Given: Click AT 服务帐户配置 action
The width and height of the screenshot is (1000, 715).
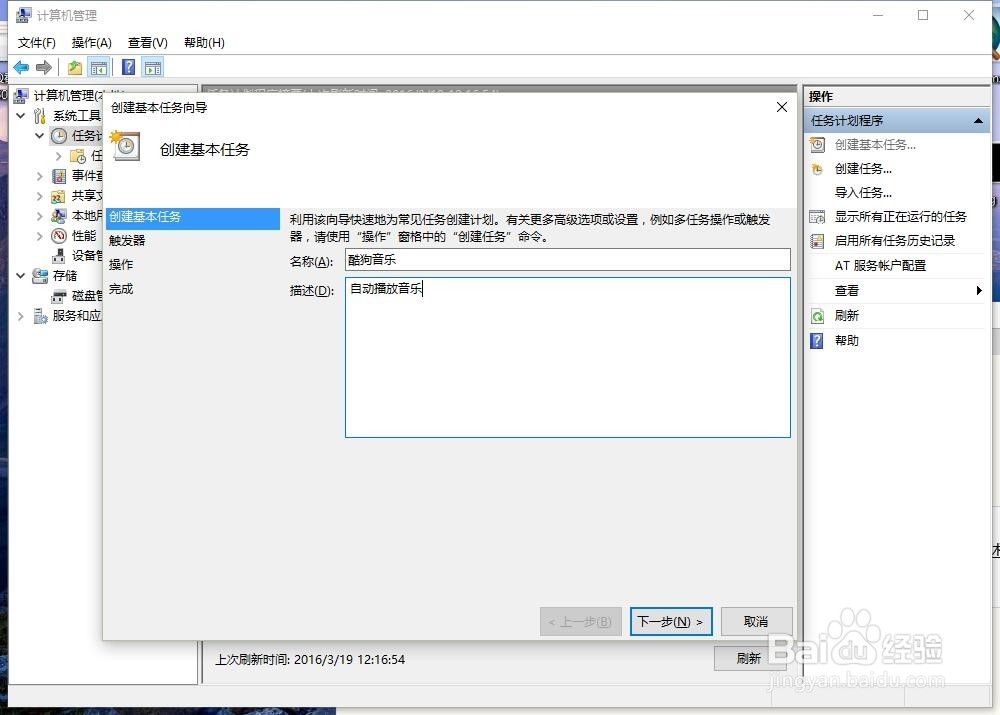Looking at the screenshot, I should pos(880,266).
